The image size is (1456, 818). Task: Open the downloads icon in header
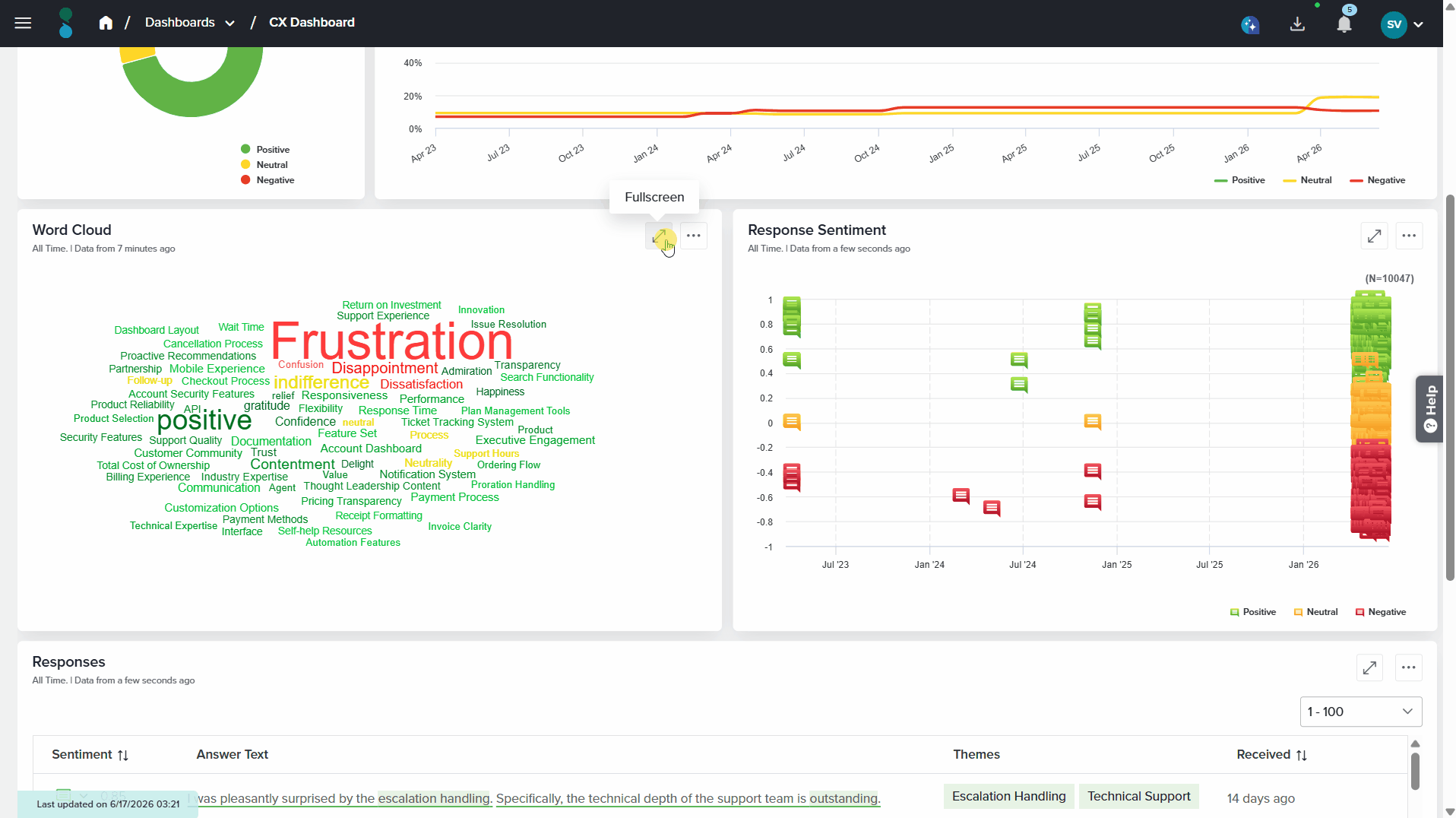[x=1297, y=24]
